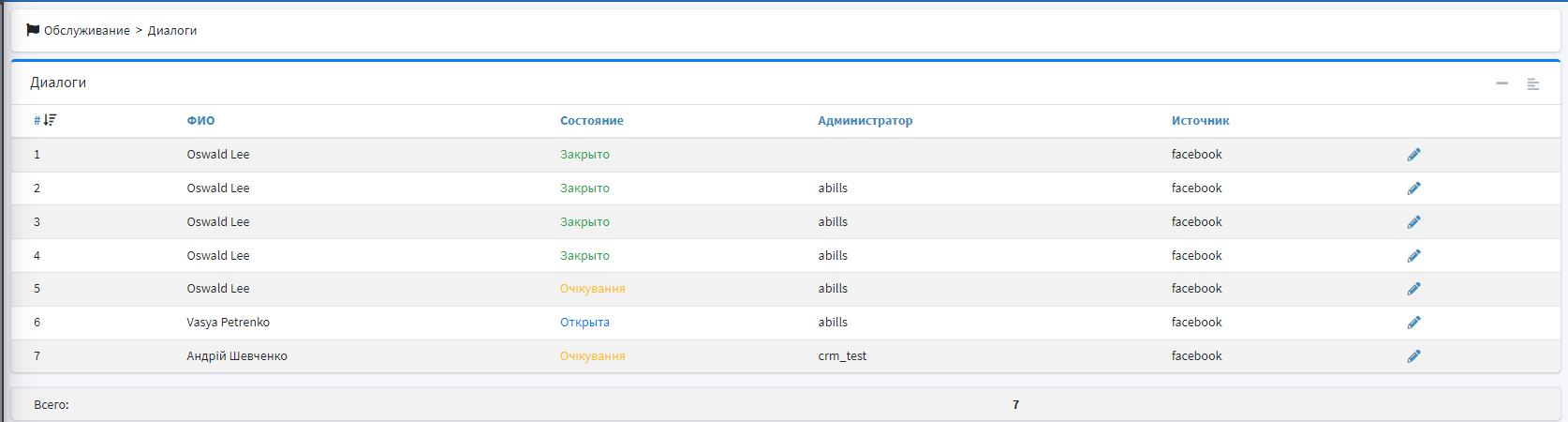This screenshot has height=422, width=1568.
Task: Edit Vasya Petrenko dialog using pencil icon
Action: (1413, 323)
